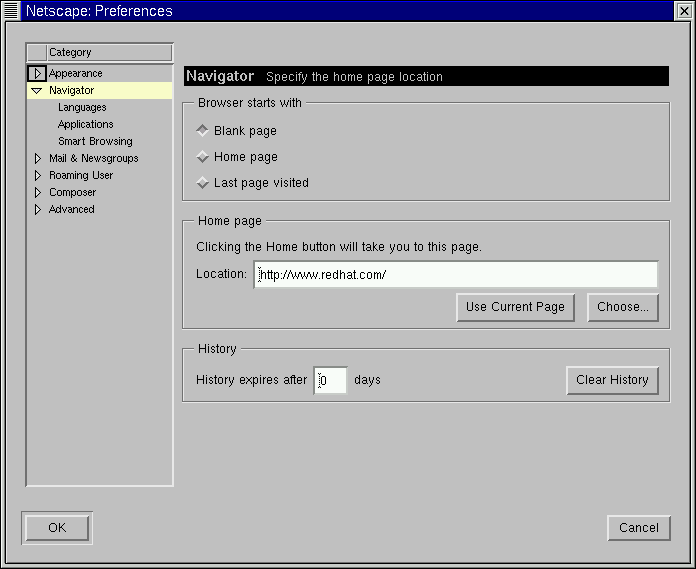The width and height of the screenshot is (696, 569).
Task: Collapse the Navigator category arrow
Action: coord(37,91)
